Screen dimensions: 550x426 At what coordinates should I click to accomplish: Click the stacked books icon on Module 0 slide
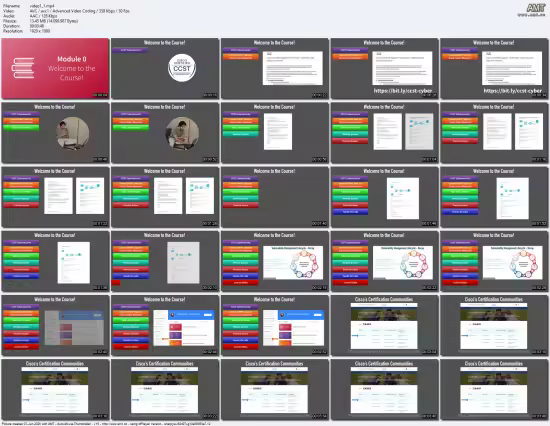point(23,68)
